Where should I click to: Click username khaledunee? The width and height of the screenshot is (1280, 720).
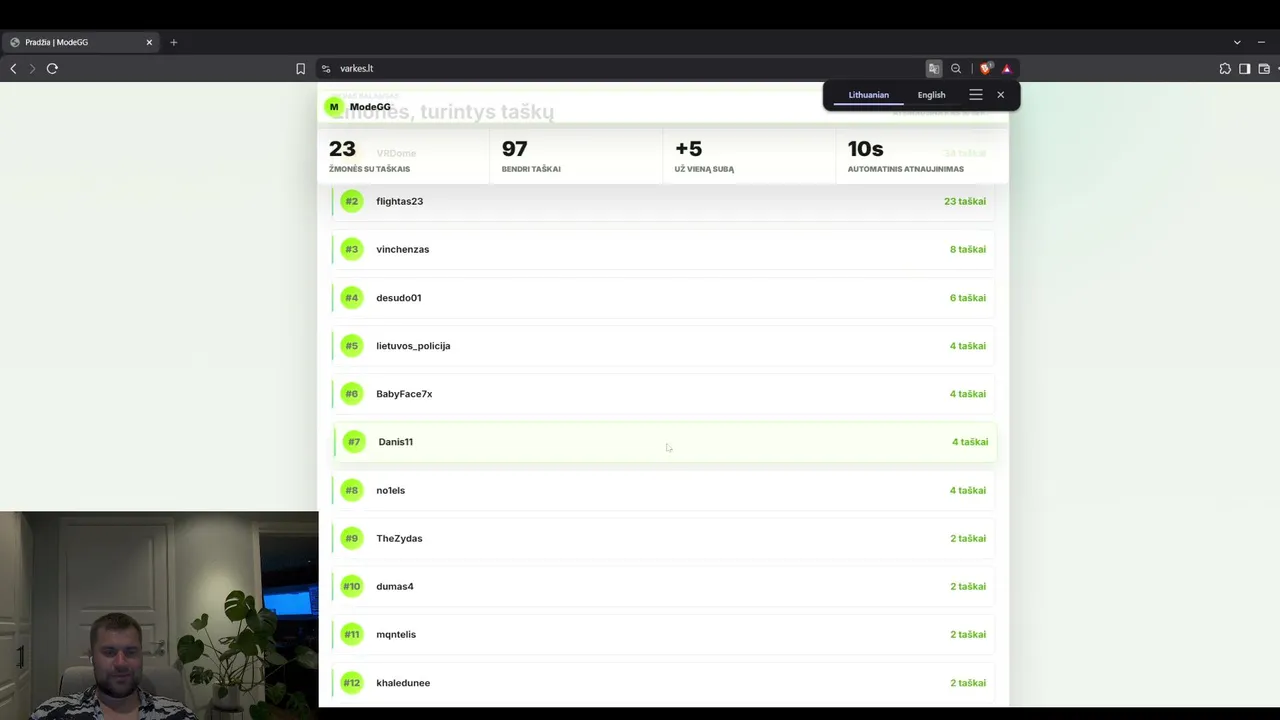tap(403, 683)
